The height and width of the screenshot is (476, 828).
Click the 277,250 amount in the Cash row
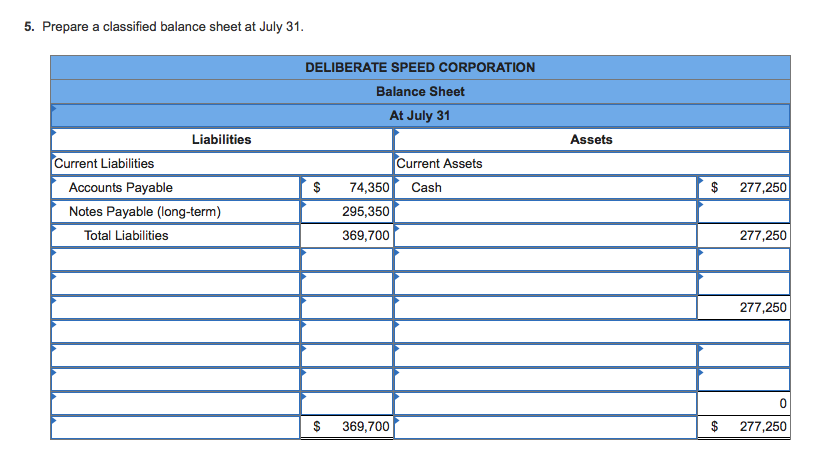[744, 188]
